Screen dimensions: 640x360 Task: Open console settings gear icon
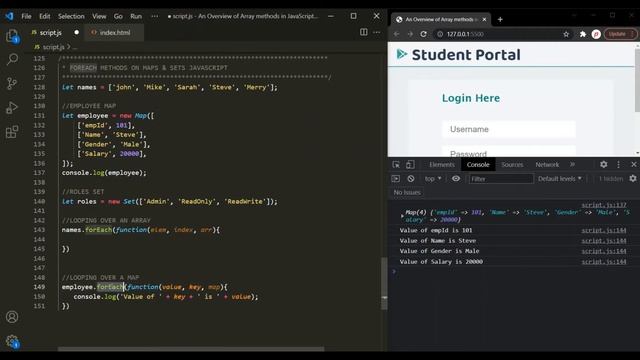[633, 179]
